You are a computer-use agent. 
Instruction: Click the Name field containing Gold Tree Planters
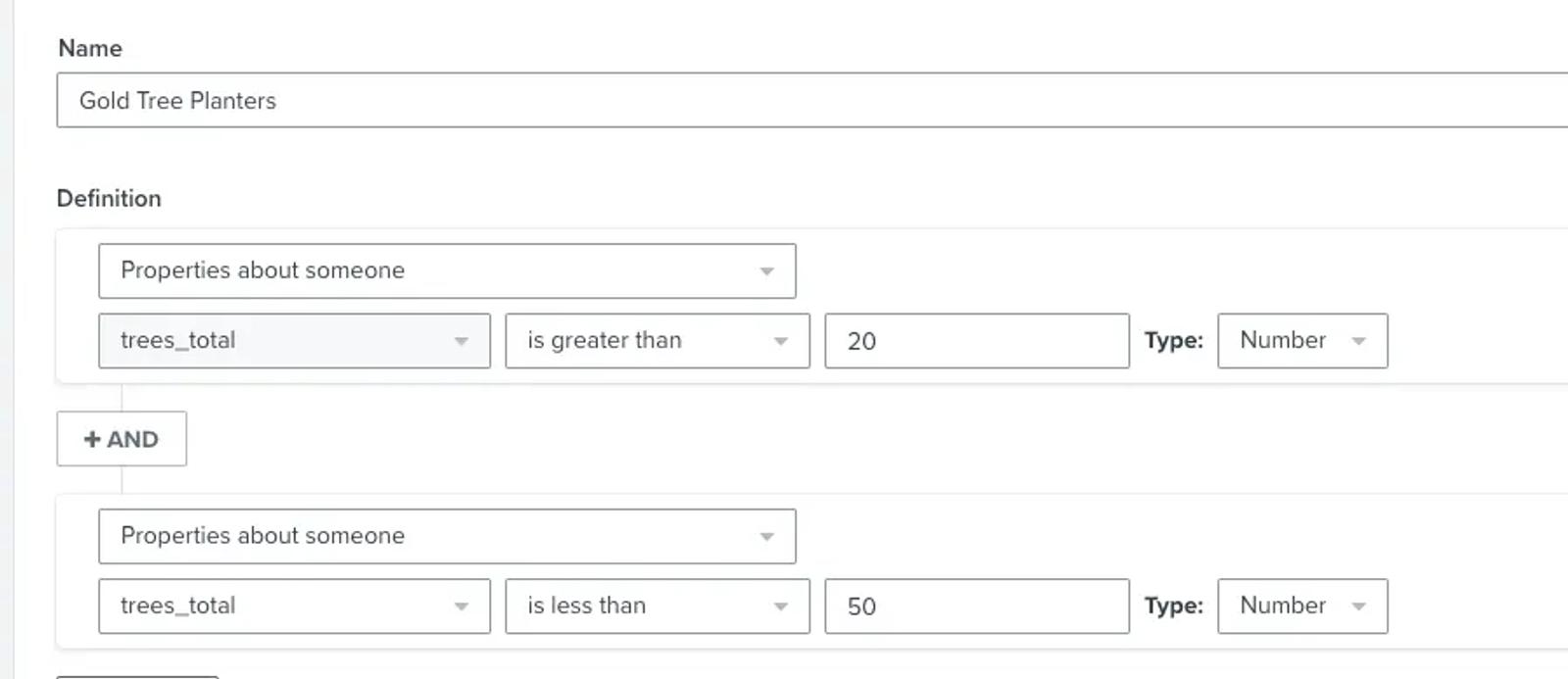click(x=812, y=100)
